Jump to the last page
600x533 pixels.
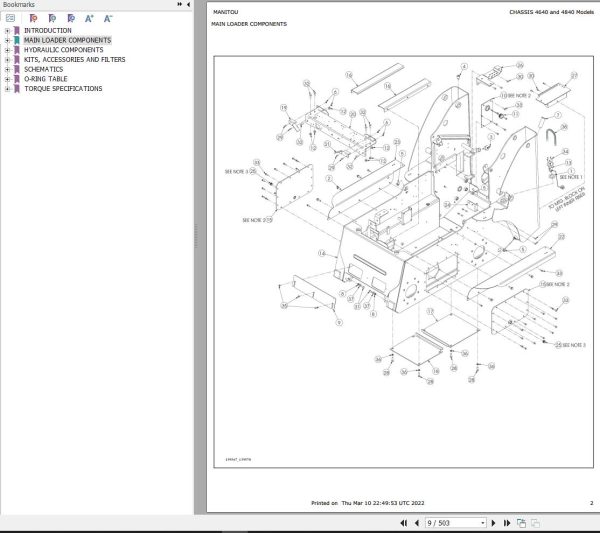[507, 523]
